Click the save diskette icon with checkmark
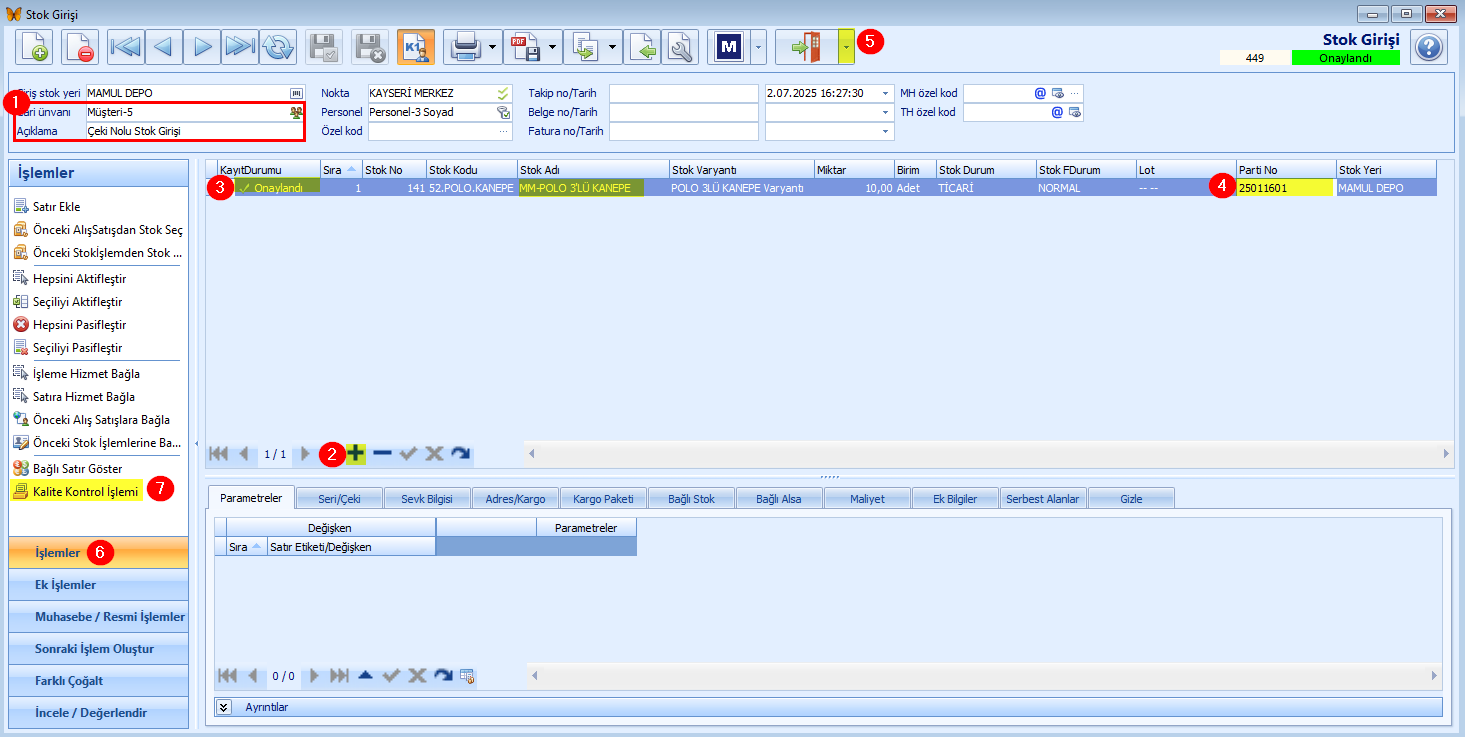 tap(324, 47)
